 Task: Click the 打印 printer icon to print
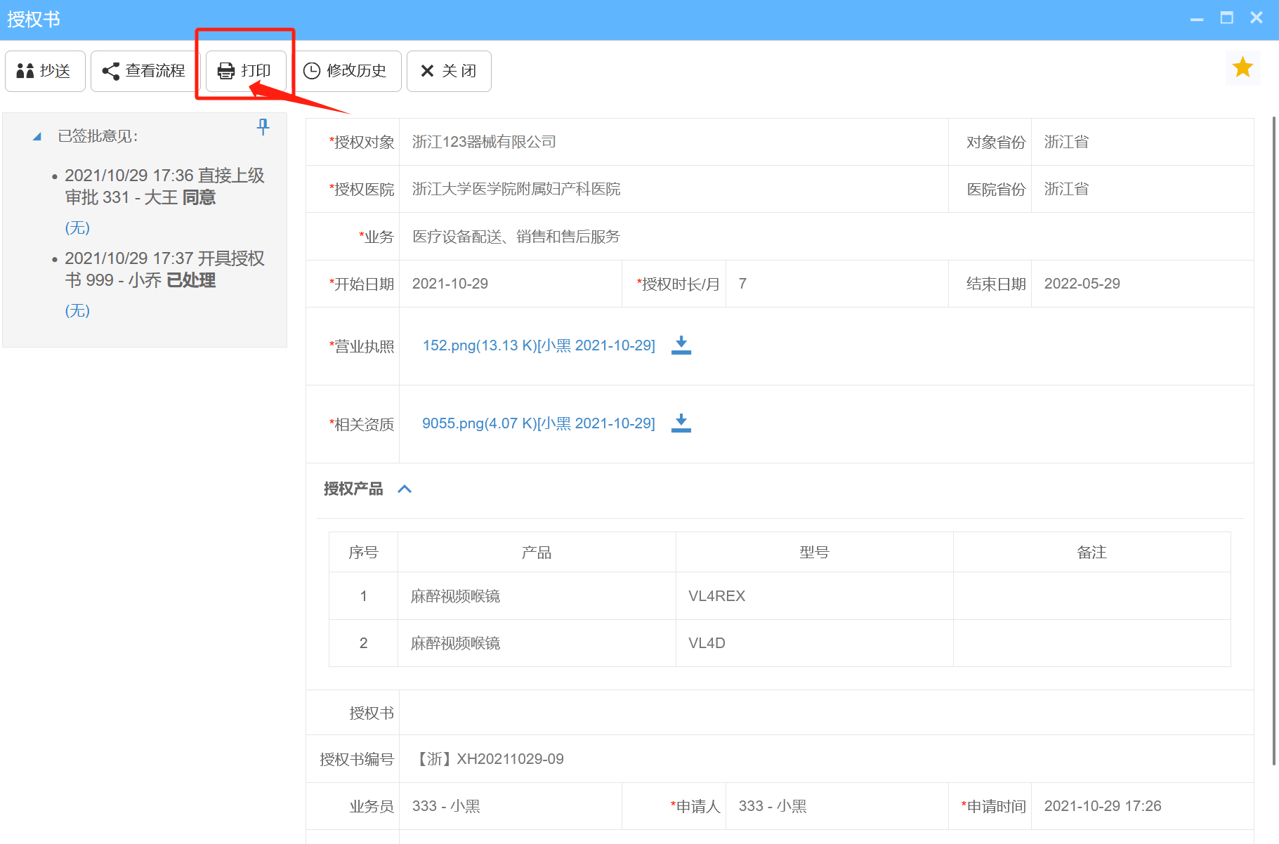coord(225,70)
